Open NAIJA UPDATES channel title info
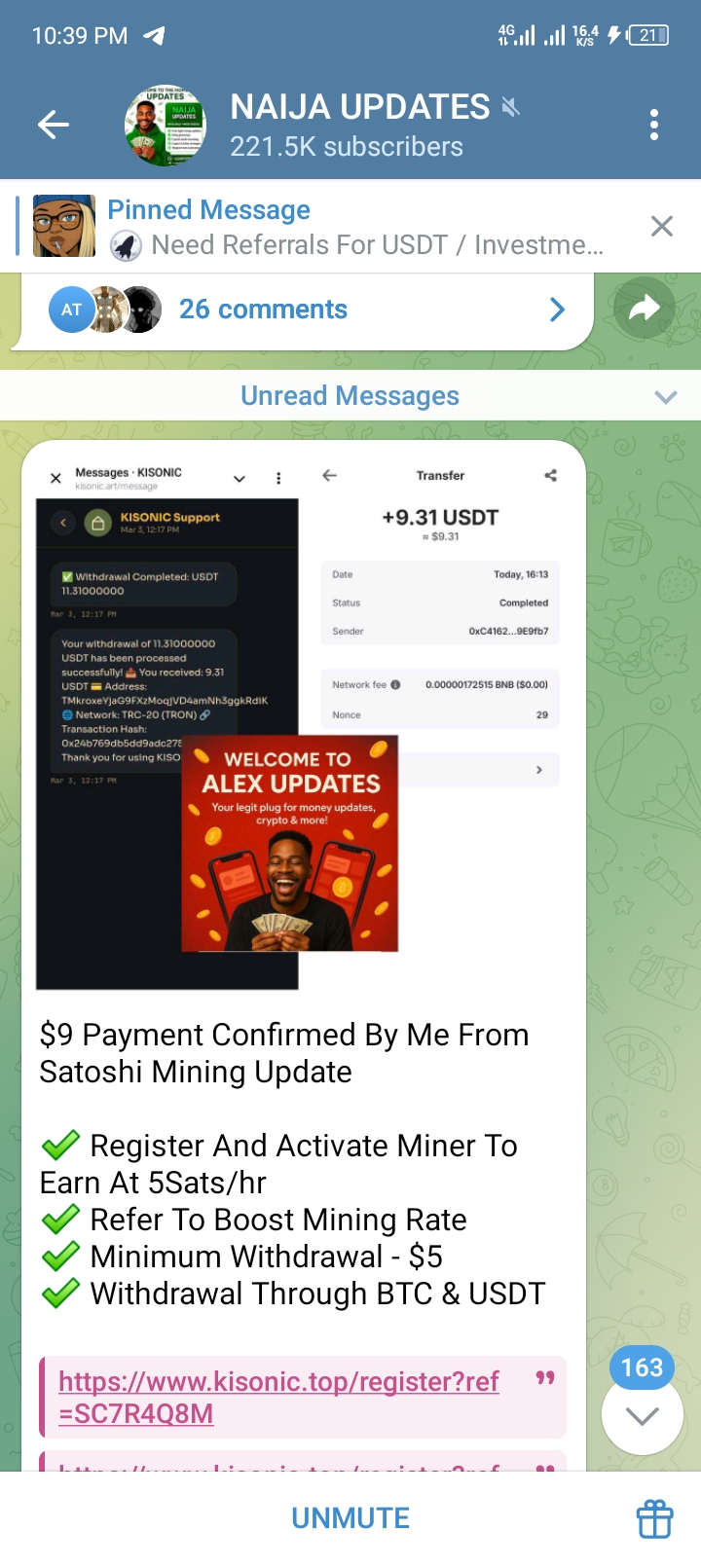Viewport: 701px width, 1568px height. (360, 106)
